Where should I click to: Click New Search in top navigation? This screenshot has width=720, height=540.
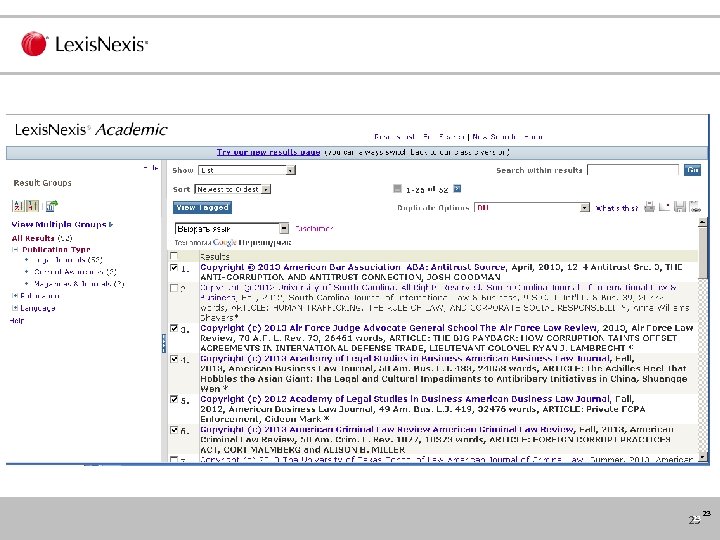coord(496,137)
